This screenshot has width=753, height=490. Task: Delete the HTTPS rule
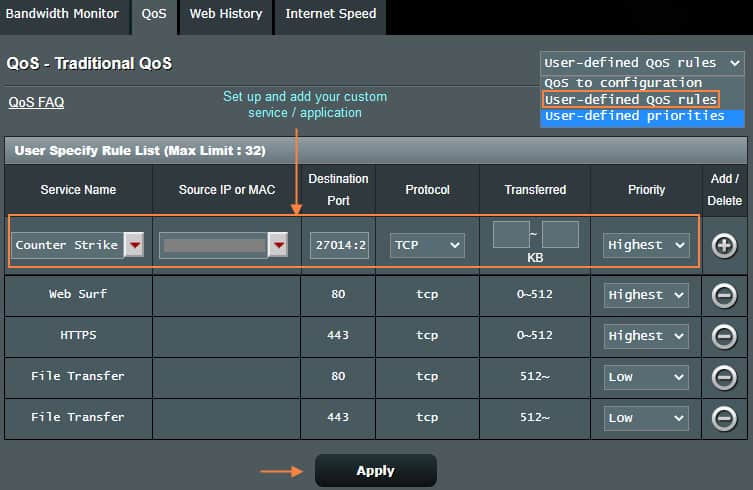point(724,336)
